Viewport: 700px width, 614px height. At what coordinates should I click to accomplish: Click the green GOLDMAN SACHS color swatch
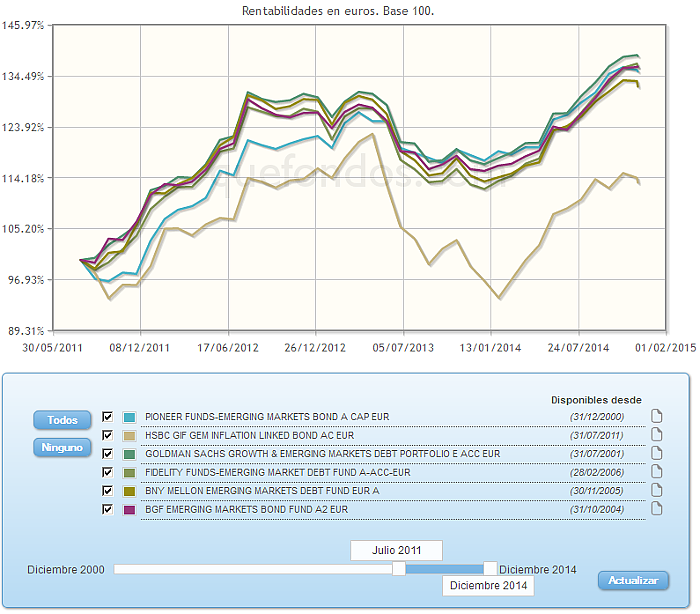tap(129, 455)
